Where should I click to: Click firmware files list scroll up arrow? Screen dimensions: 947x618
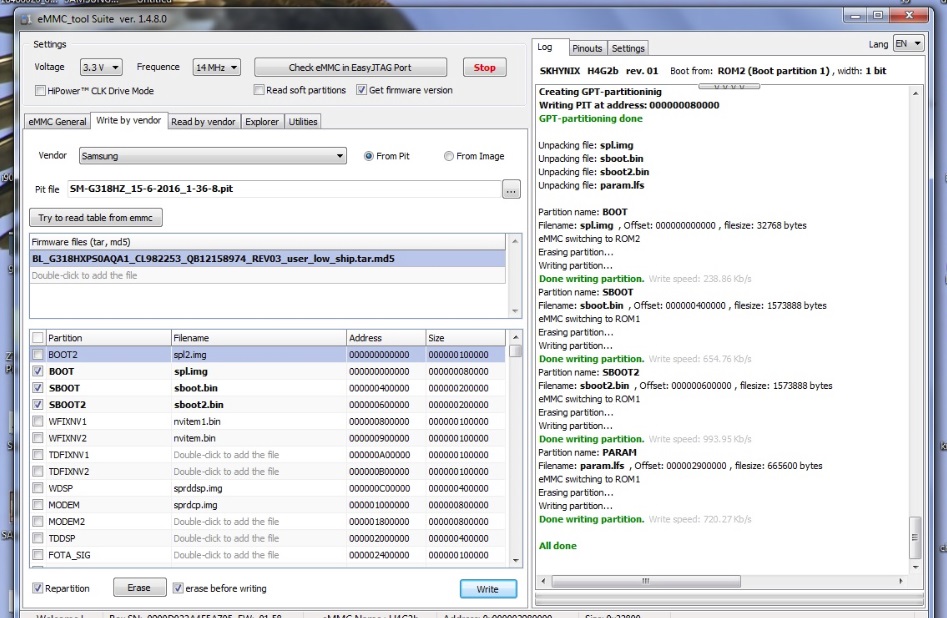(515, 241)
